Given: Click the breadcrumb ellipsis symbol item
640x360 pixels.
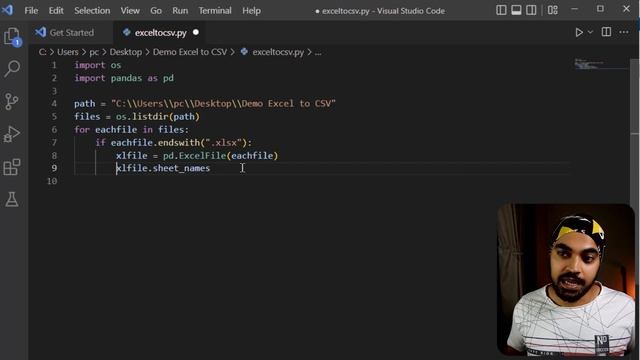Looking at the screenshot, I should (318, 52).
